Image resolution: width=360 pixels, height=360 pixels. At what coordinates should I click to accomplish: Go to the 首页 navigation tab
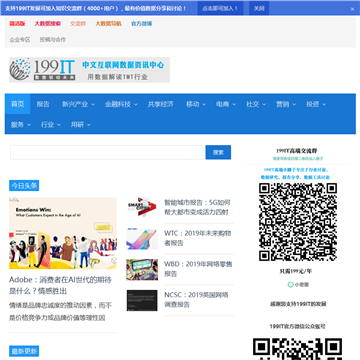pyautogui.click(x=18, y=104)
